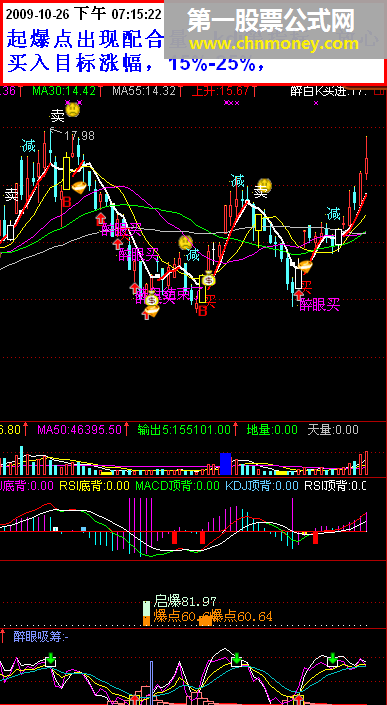The image size is (387, 705).
Task: Click the yellow-outlined candle above the upper red B
Action: 67,173
